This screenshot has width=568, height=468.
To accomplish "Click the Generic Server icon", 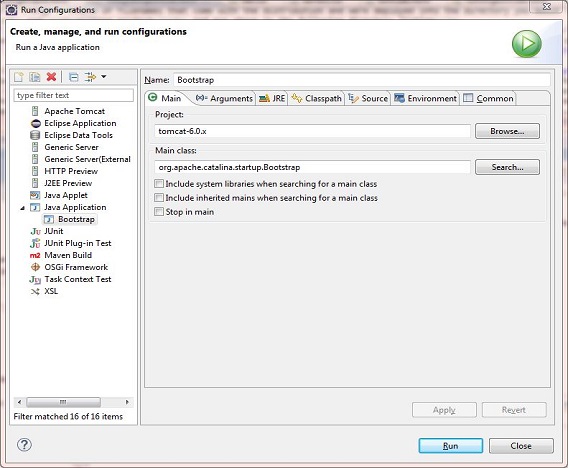I will [35, 147].
